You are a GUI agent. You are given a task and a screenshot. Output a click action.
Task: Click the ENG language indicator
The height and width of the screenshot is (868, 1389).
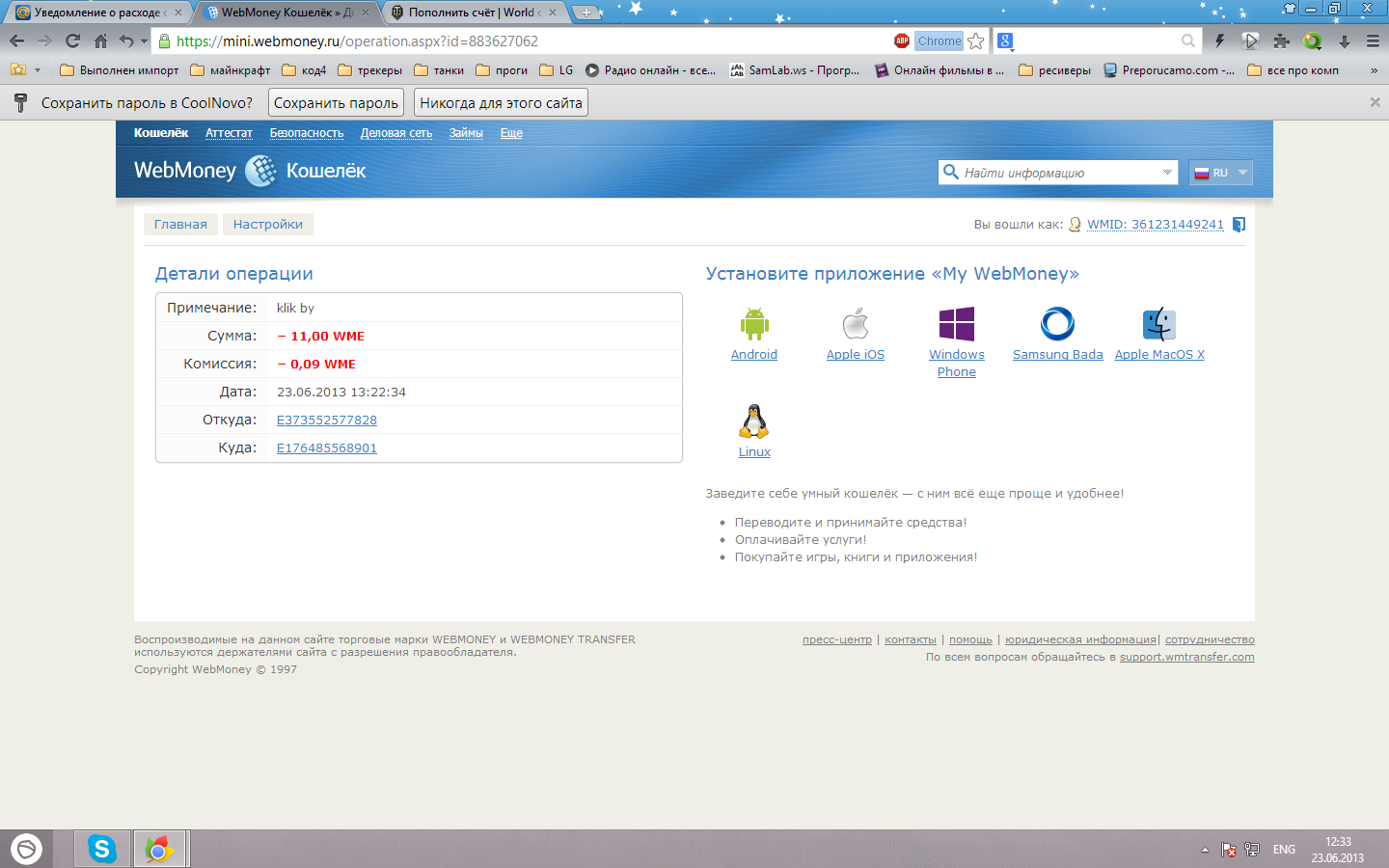[x=1284, y=850]
